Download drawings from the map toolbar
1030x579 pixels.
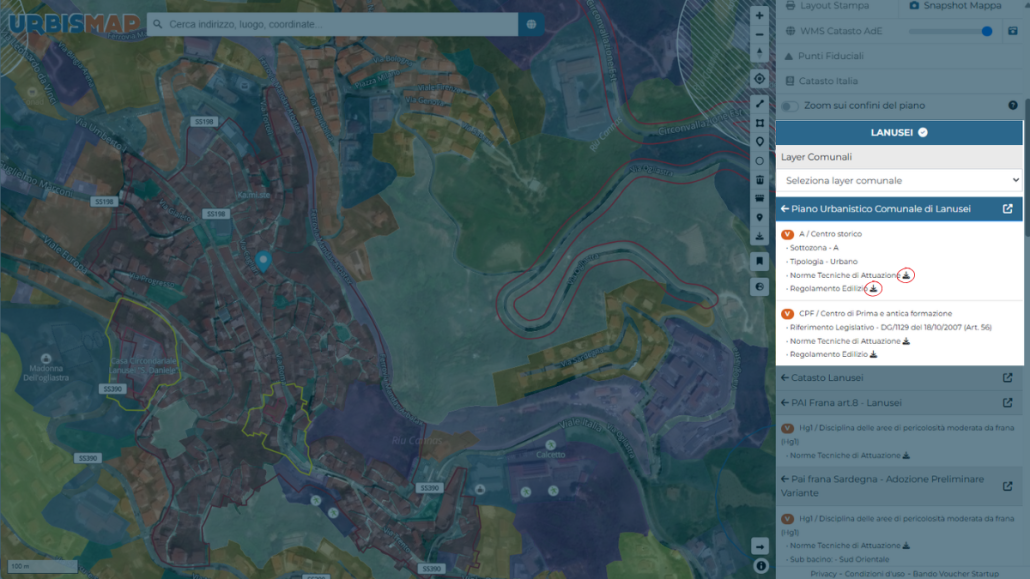[759, 237]
